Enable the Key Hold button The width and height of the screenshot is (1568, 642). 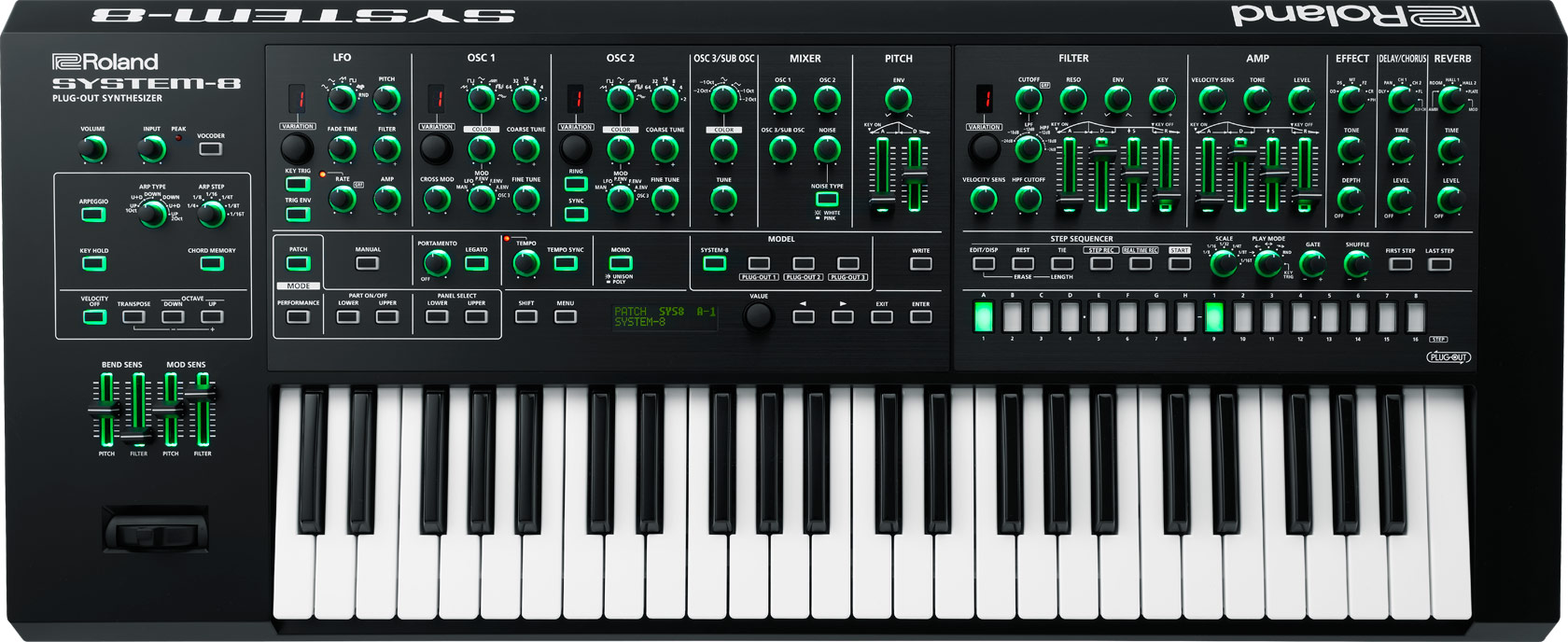point(93,264)
